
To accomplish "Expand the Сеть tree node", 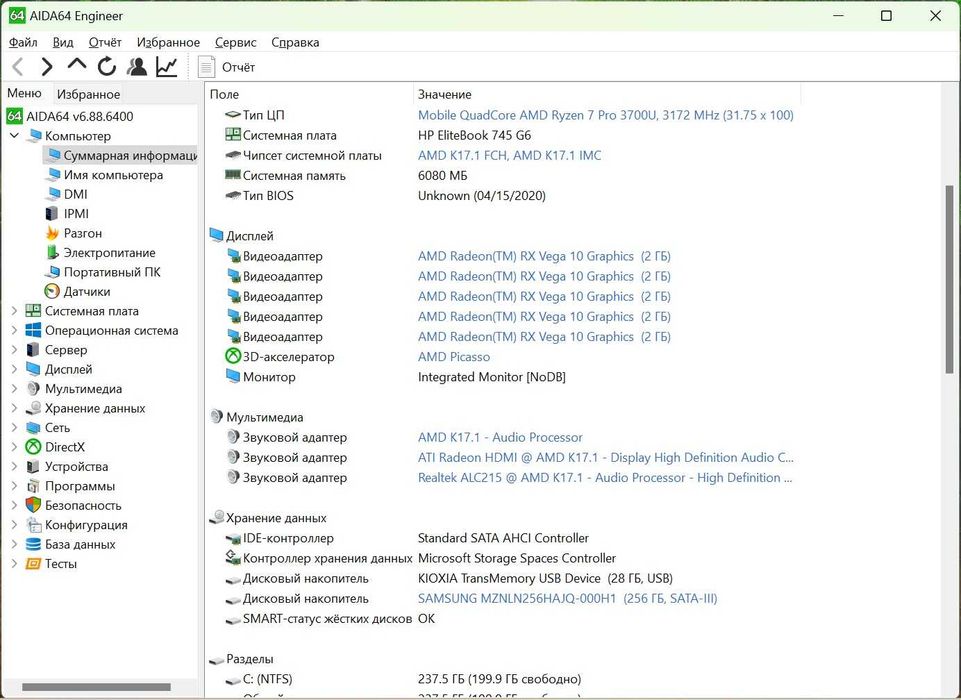I will pyautogui.click(x=14, y=428).
